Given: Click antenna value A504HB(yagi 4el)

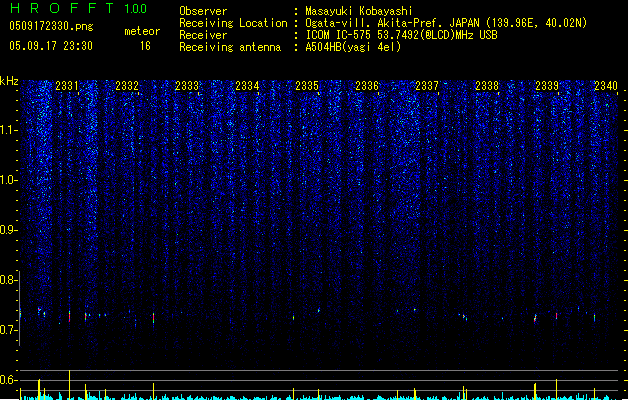Looking at the screenshot, I should pos(353,47).
